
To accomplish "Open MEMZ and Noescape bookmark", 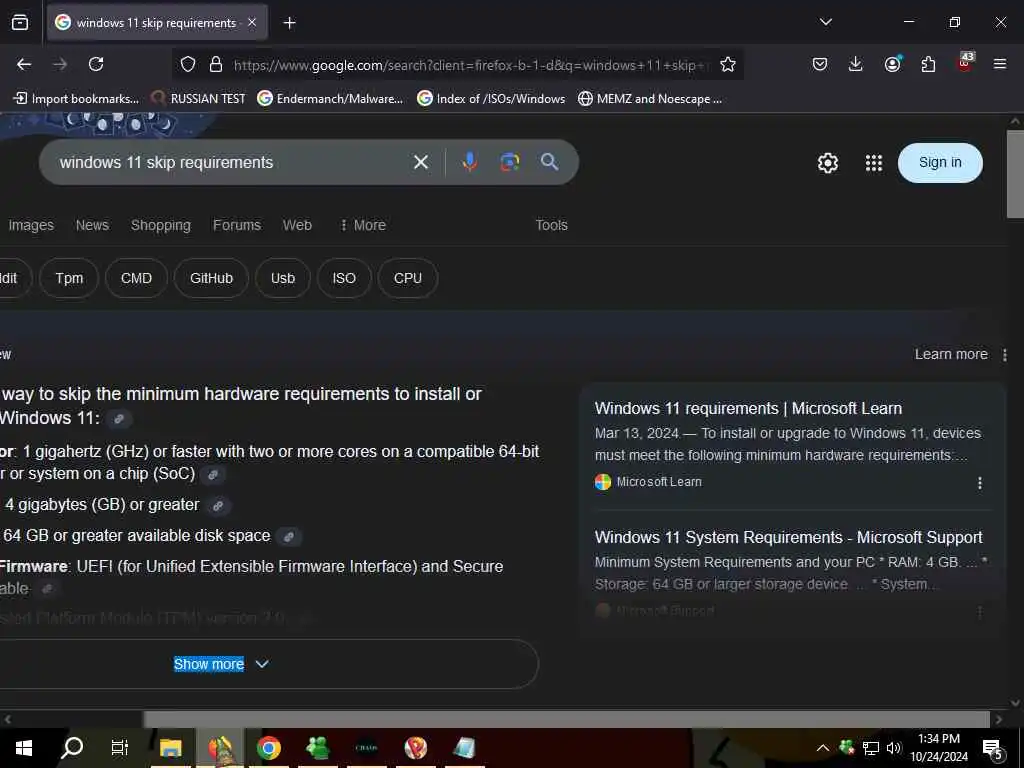I will point(650,99).
